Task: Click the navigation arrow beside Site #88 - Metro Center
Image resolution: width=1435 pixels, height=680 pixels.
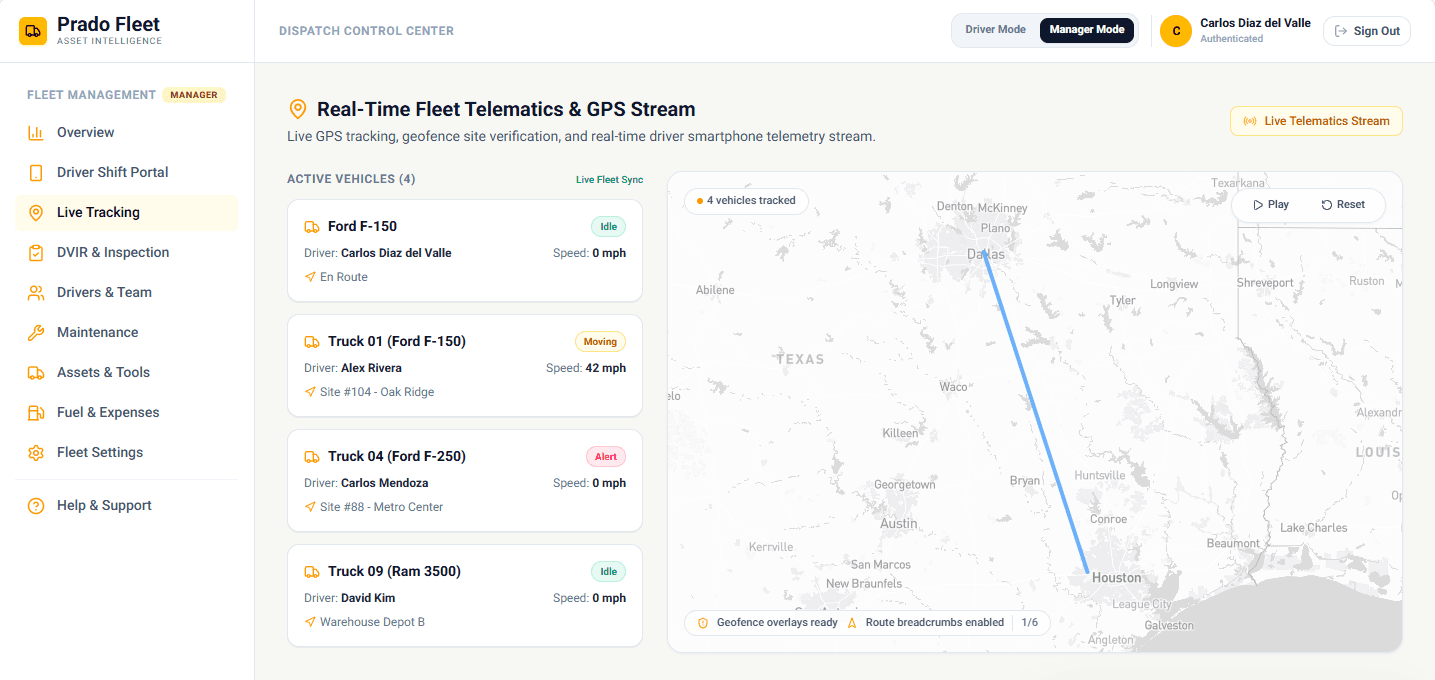Action: coord(310,507)
